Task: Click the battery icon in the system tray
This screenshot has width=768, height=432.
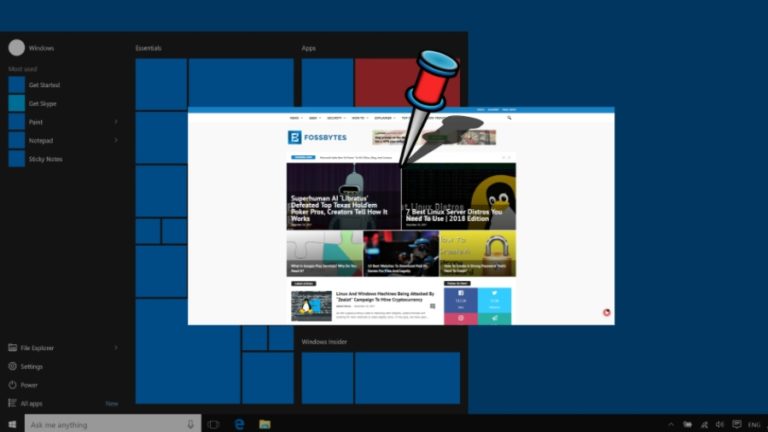Action: coord(688,424)
